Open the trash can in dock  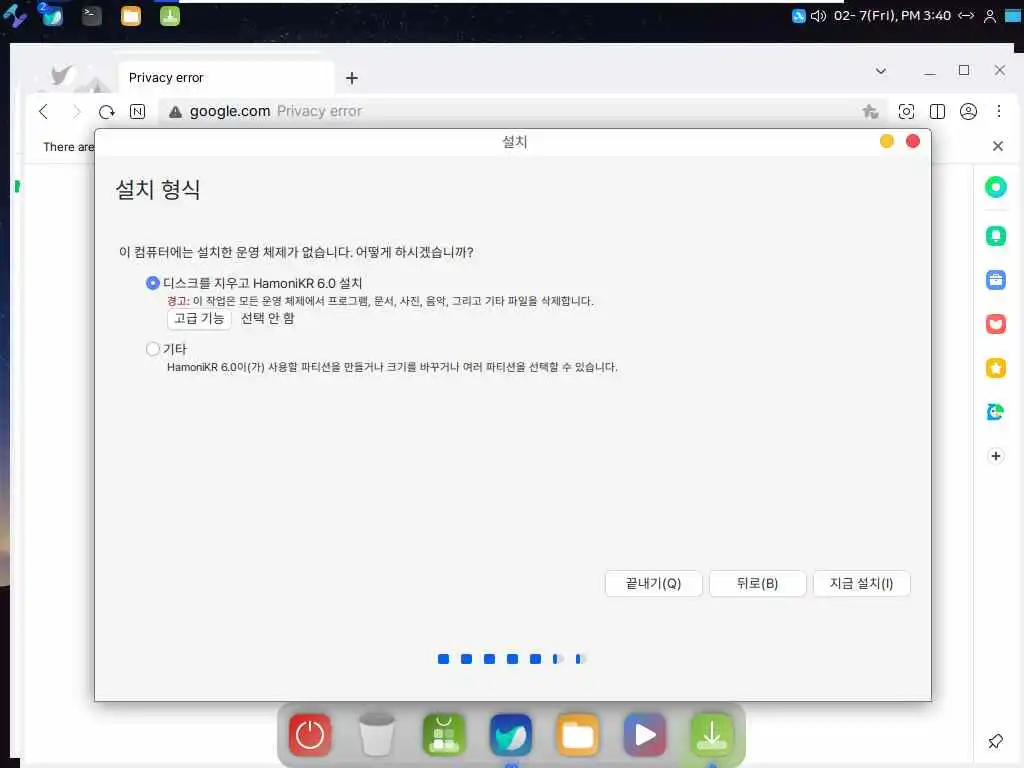(x=377, y=735)
